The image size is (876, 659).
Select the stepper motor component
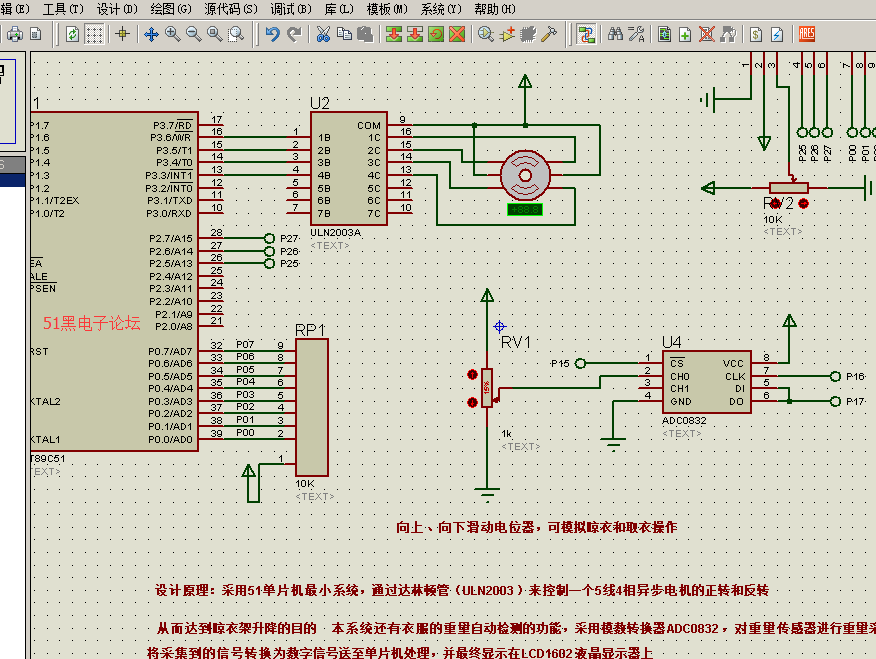click(x=525, y=175)
